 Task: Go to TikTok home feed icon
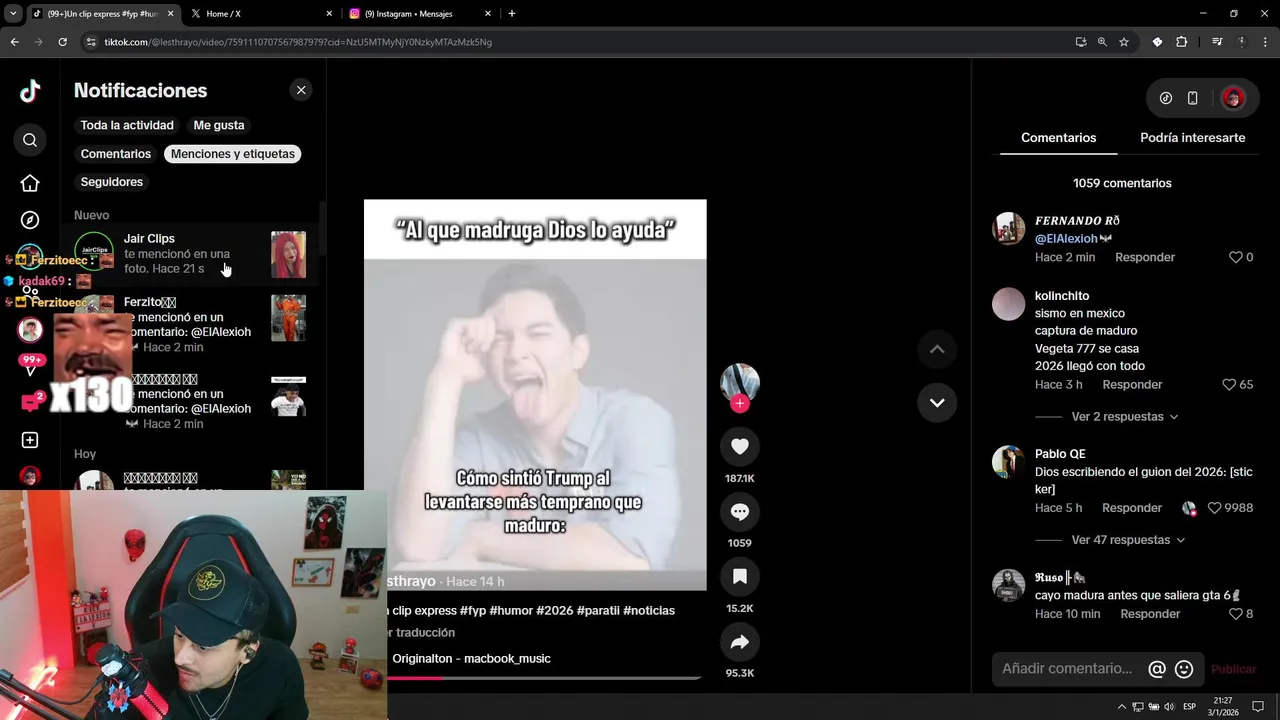pos(30,183)
